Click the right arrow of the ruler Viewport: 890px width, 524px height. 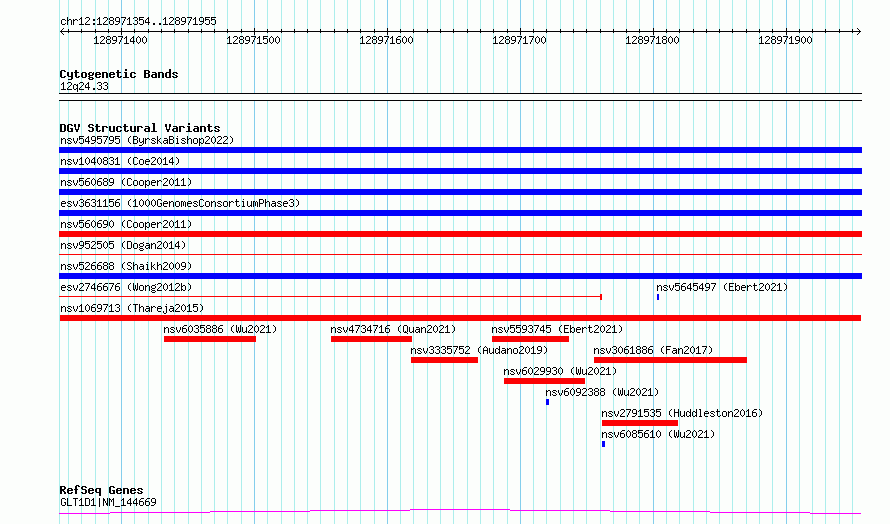tap(858, 32)
